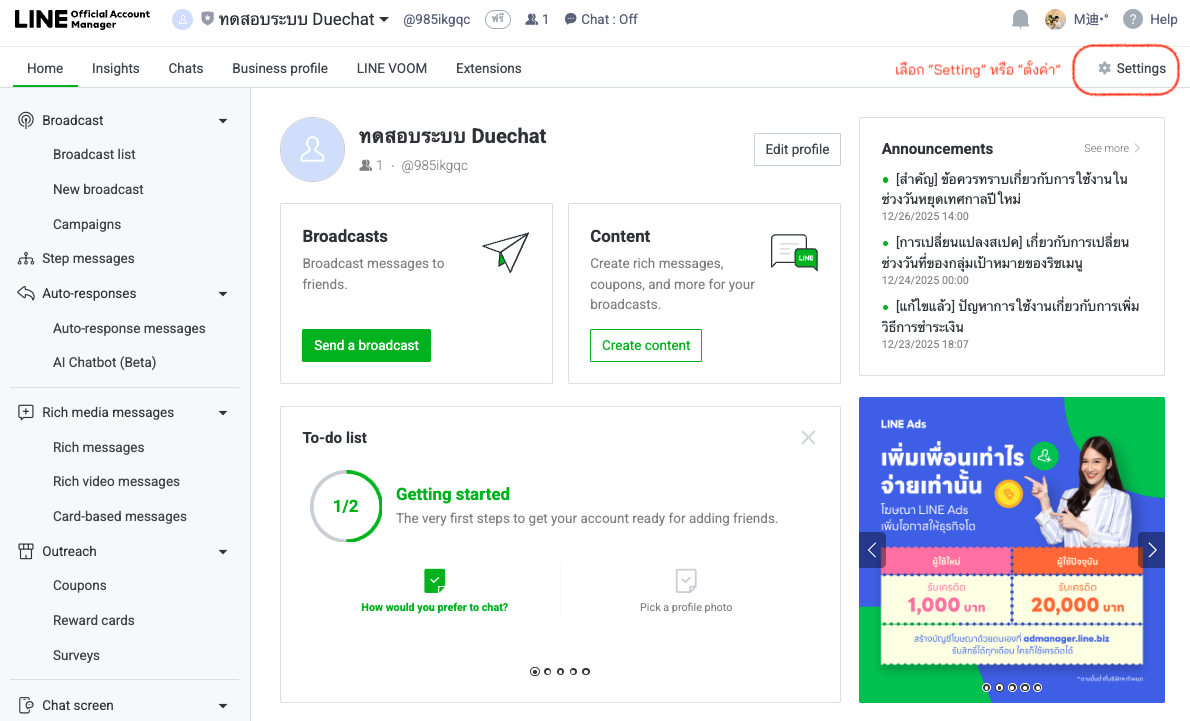Viewport: 1190px width, 721px height.
Task: Click the user profile avatar in header
Action: [1055, 20]
